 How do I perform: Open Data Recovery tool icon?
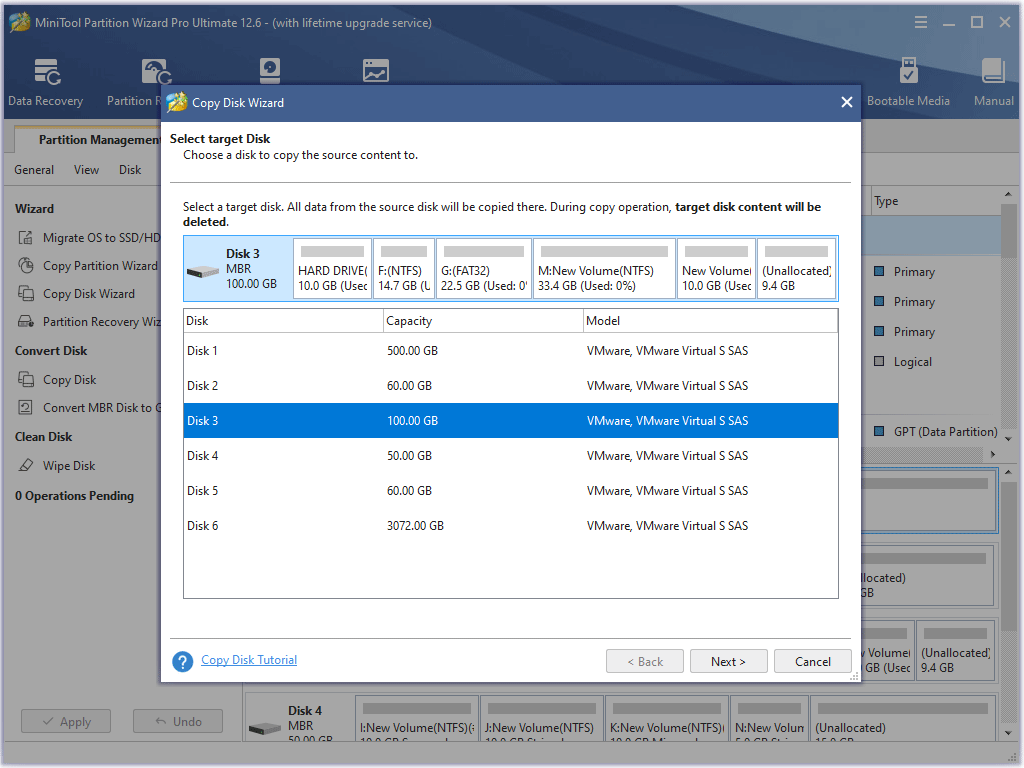(47, 71)
